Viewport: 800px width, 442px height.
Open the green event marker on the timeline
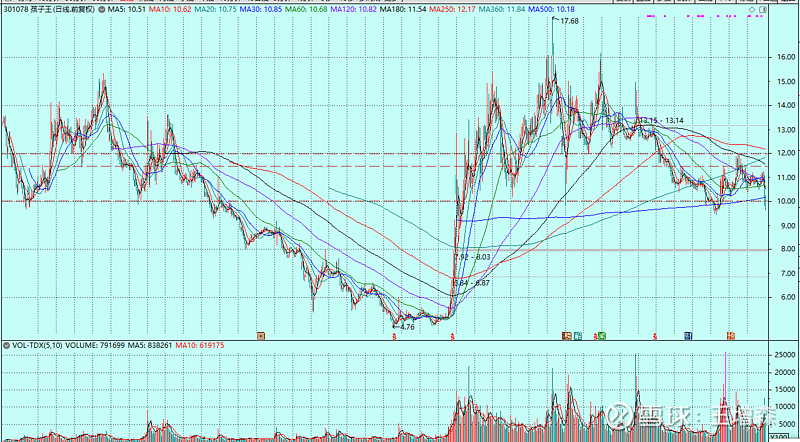(x=602, y=336)
